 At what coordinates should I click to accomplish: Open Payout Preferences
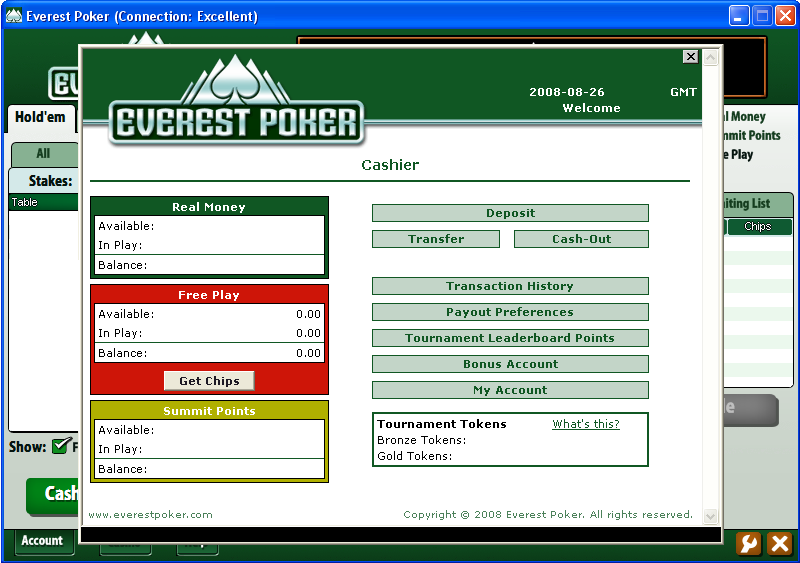[x=510, y=312]
